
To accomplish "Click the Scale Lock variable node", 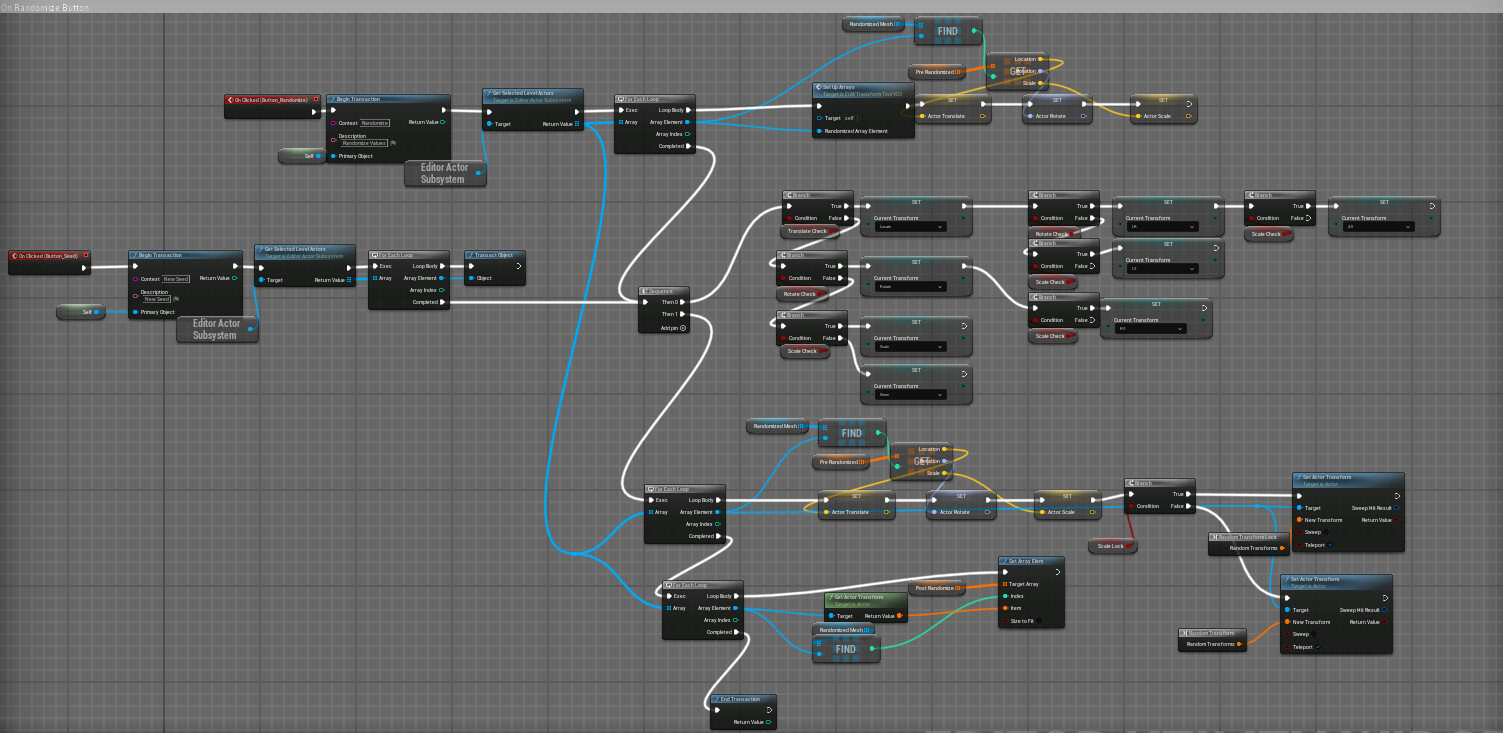I will coord(1112,545).
